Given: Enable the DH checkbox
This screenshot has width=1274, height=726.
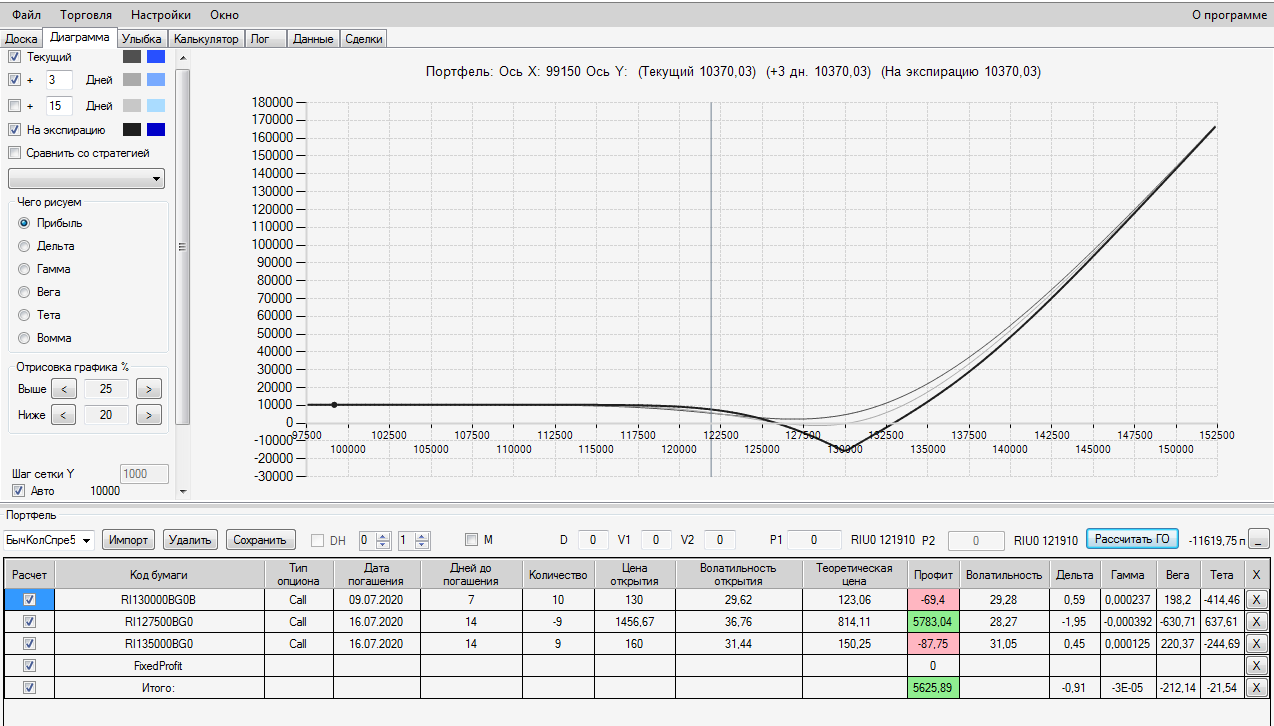Looking at the screenshot, I should click(318, 540).
